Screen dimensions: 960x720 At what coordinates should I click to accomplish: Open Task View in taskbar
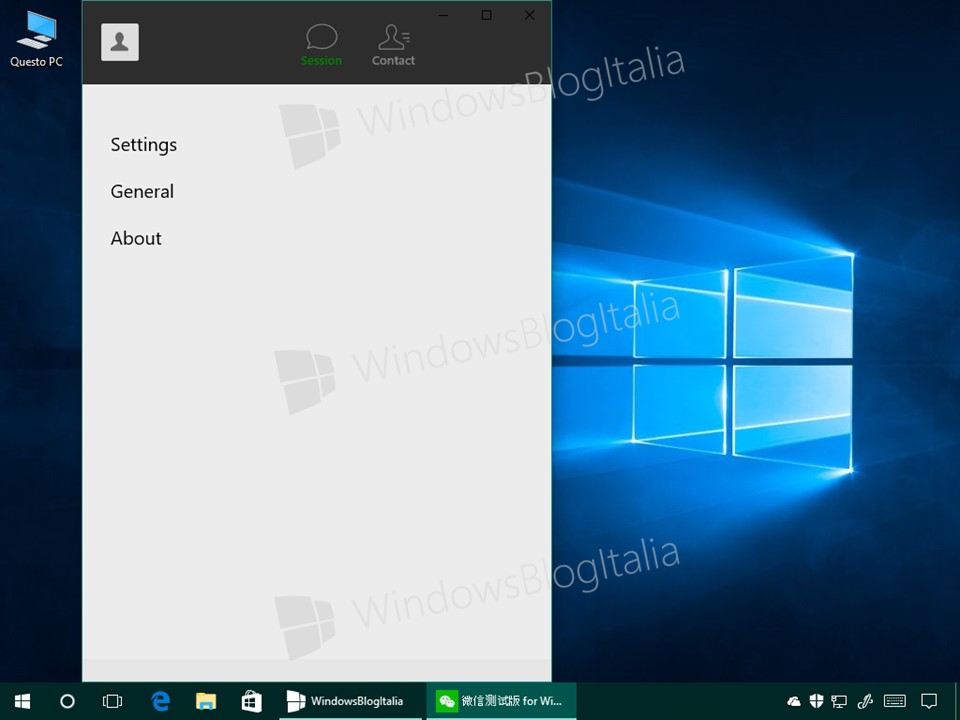112,701
